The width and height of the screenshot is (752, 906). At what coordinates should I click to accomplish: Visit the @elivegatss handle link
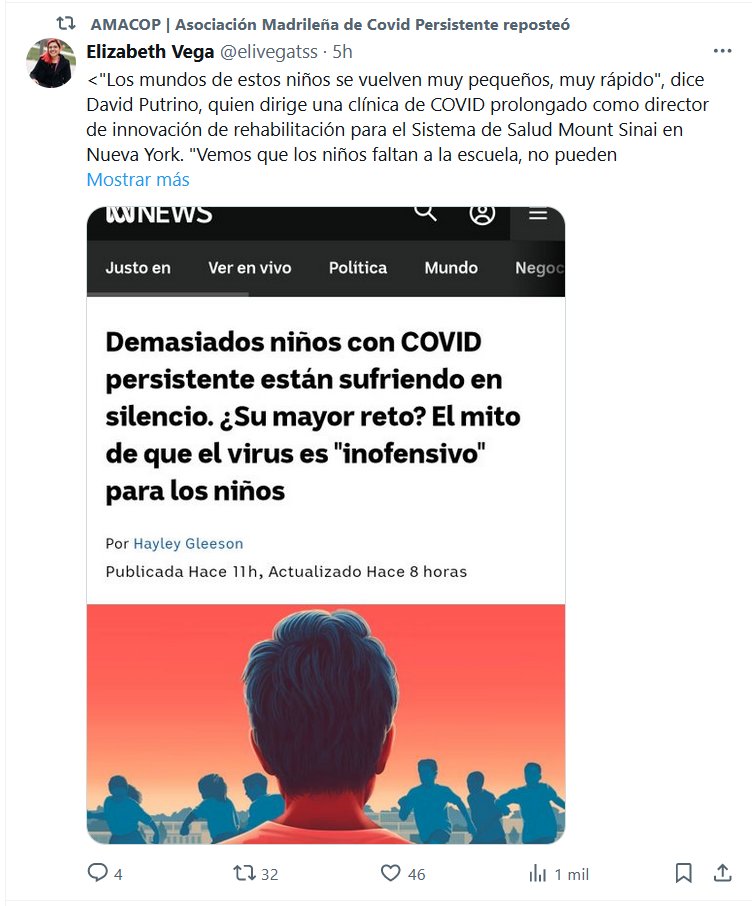tap(269, 51)
